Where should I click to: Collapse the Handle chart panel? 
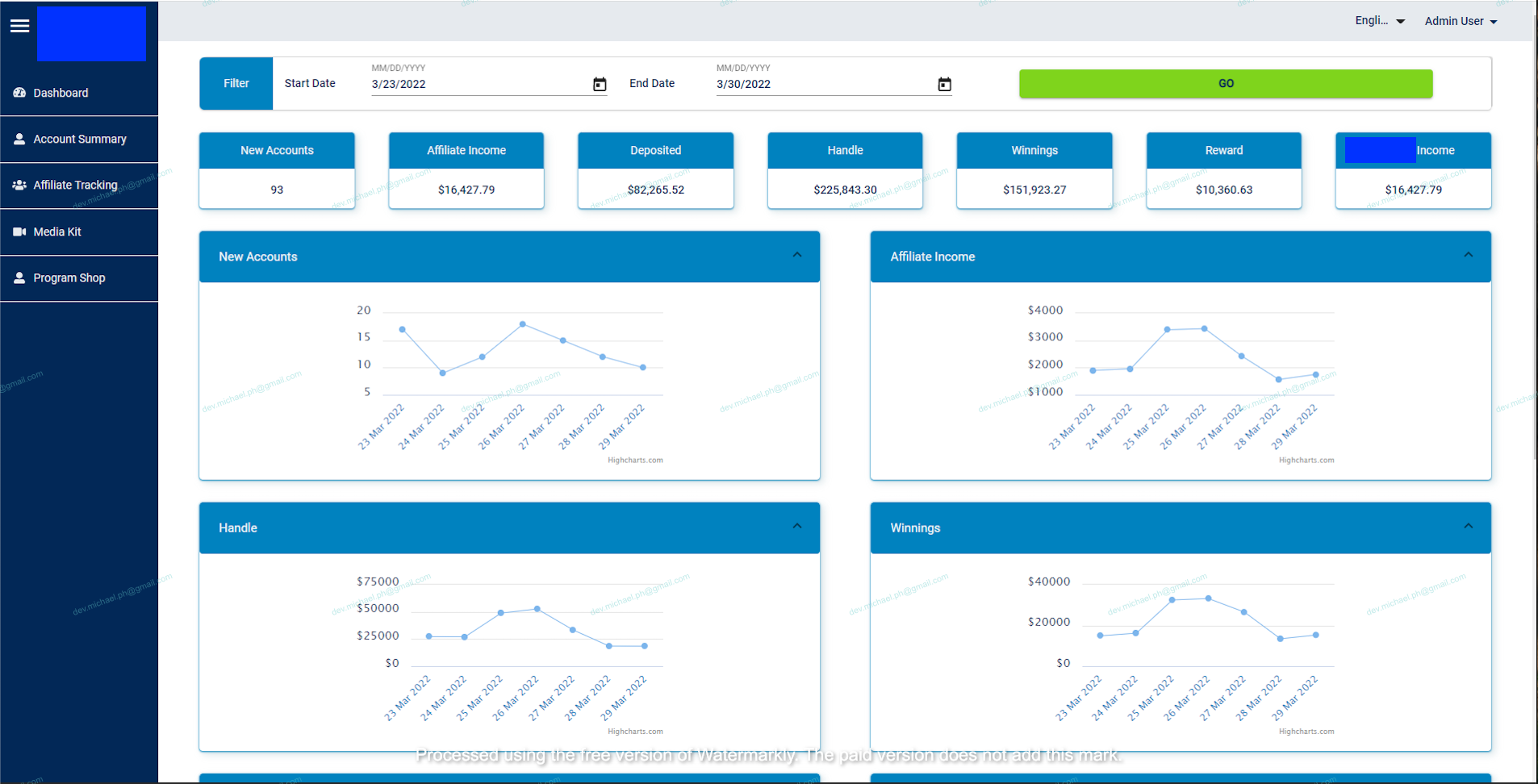(796, 526)
